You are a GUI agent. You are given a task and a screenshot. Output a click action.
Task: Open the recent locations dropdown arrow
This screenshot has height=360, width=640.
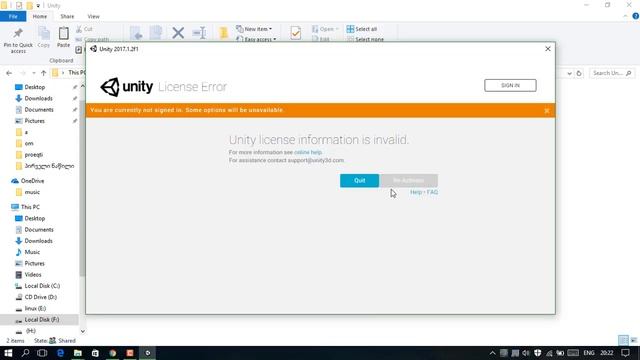[33, 73]
